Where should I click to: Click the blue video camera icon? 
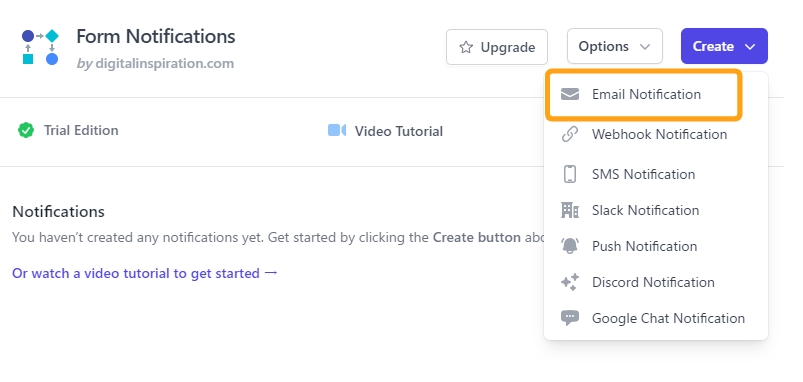coord(337,131)
